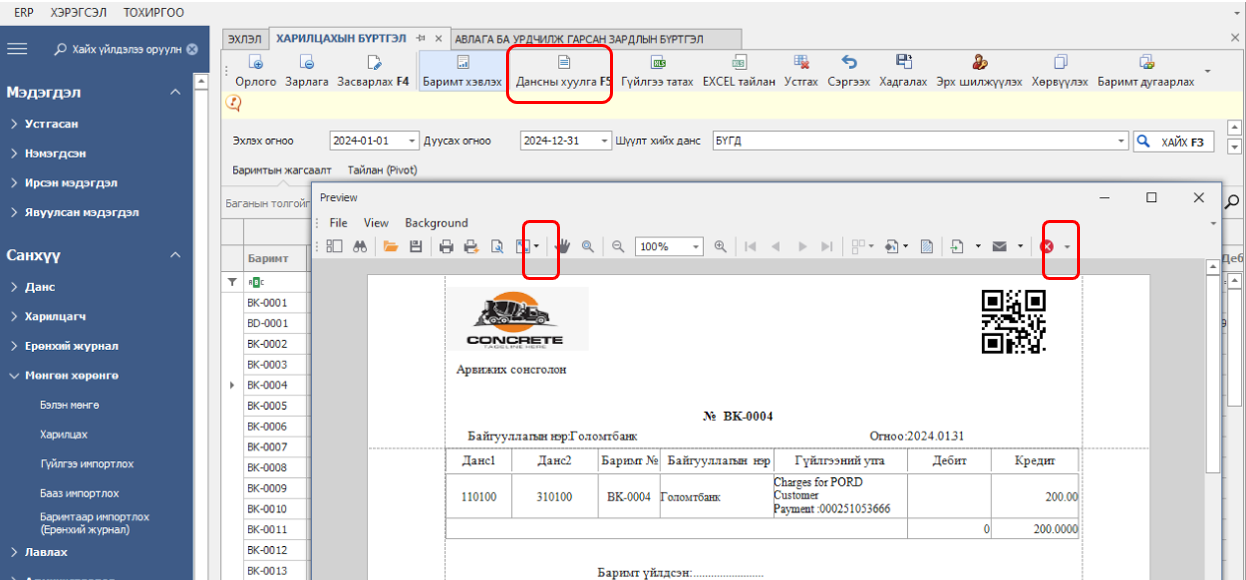
Task: Click the EXCEL тайлан export icon
Action: pos(738,71)
